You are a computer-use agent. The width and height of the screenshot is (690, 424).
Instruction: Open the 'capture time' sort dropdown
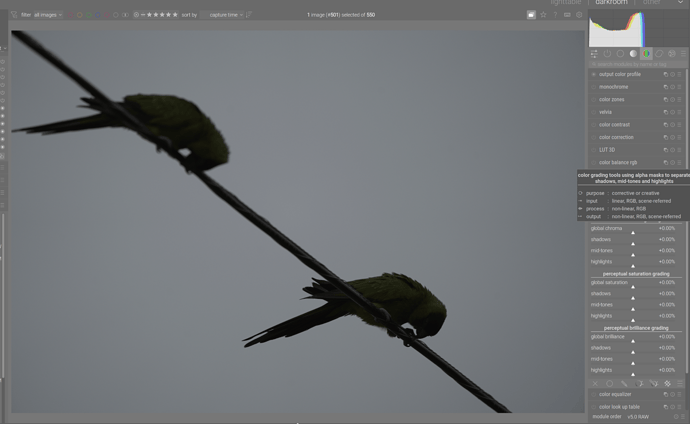(x=225, y=15)
